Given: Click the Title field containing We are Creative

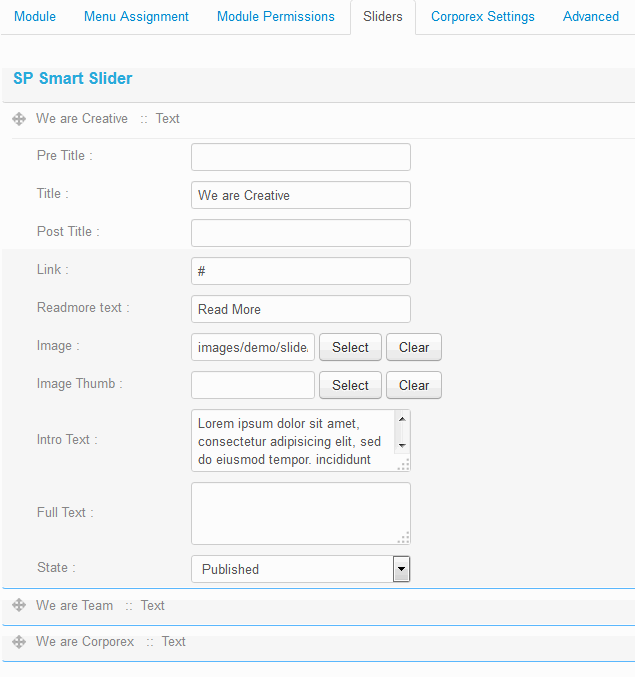Looking at the screenshot, I should click(301, 195).
